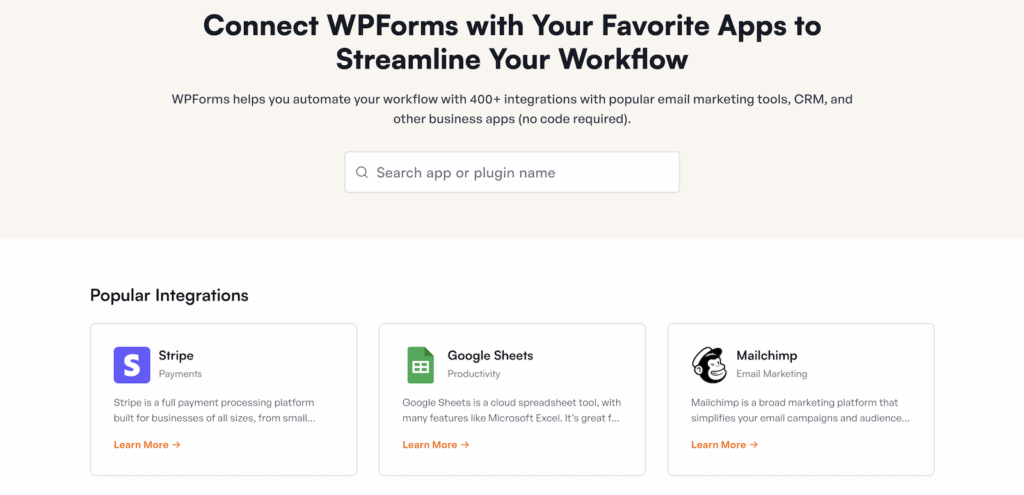
Task: Select the Google Sheets card title
Action: click(x=490, y=355)
